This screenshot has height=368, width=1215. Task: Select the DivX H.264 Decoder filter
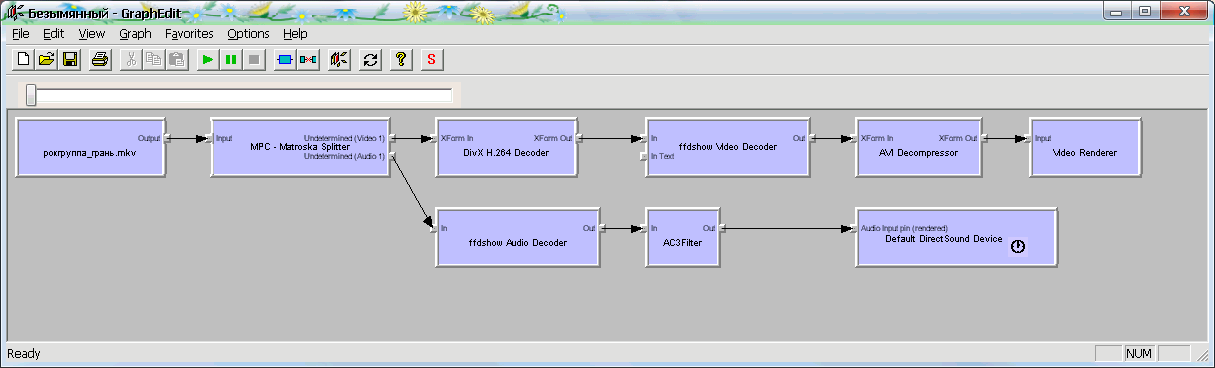click(507, 147)
